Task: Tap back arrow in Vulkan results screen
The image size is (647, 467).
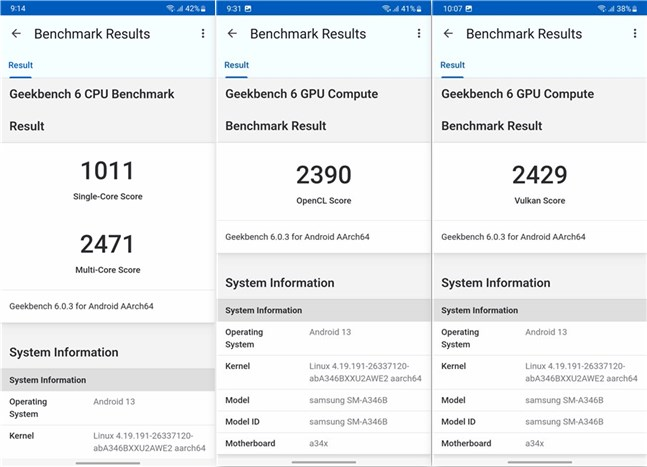Action: click(448, 33)
